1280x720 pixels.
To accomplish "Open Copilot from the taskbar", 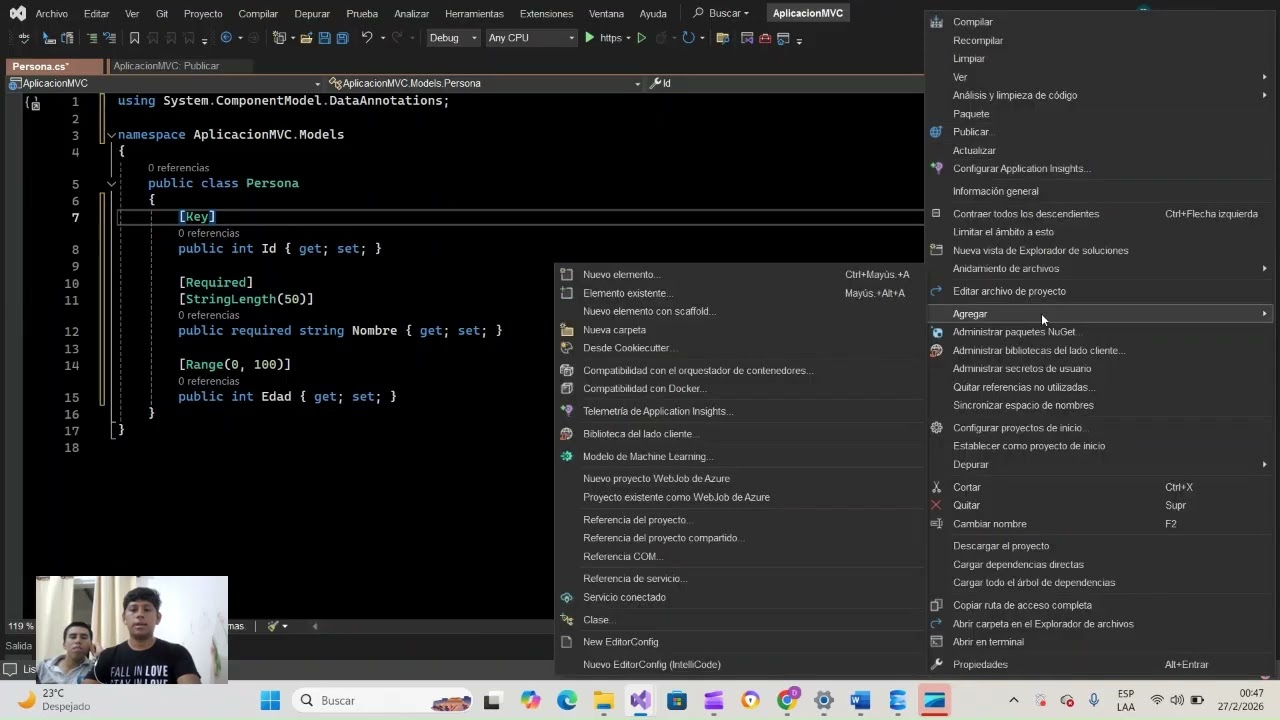I will [x=530, y=700].
